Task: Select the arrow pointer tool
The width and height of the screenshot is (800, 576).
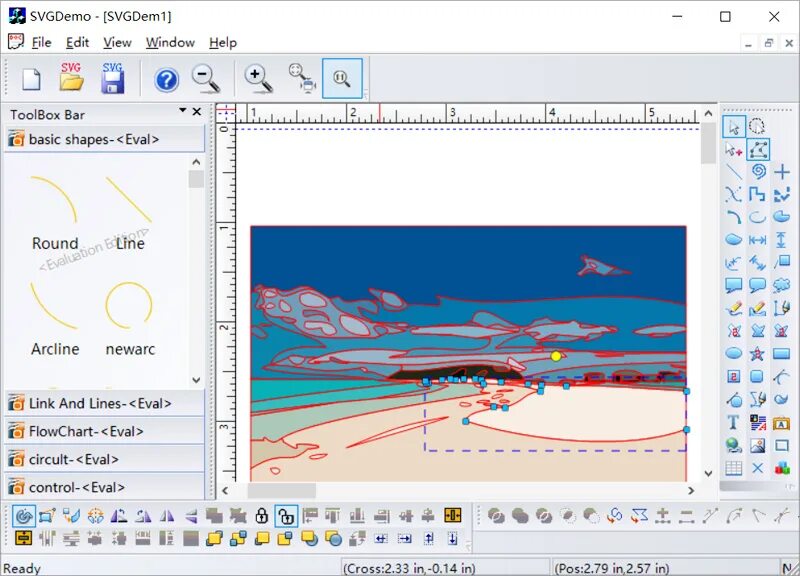Action: pos(734,127)
